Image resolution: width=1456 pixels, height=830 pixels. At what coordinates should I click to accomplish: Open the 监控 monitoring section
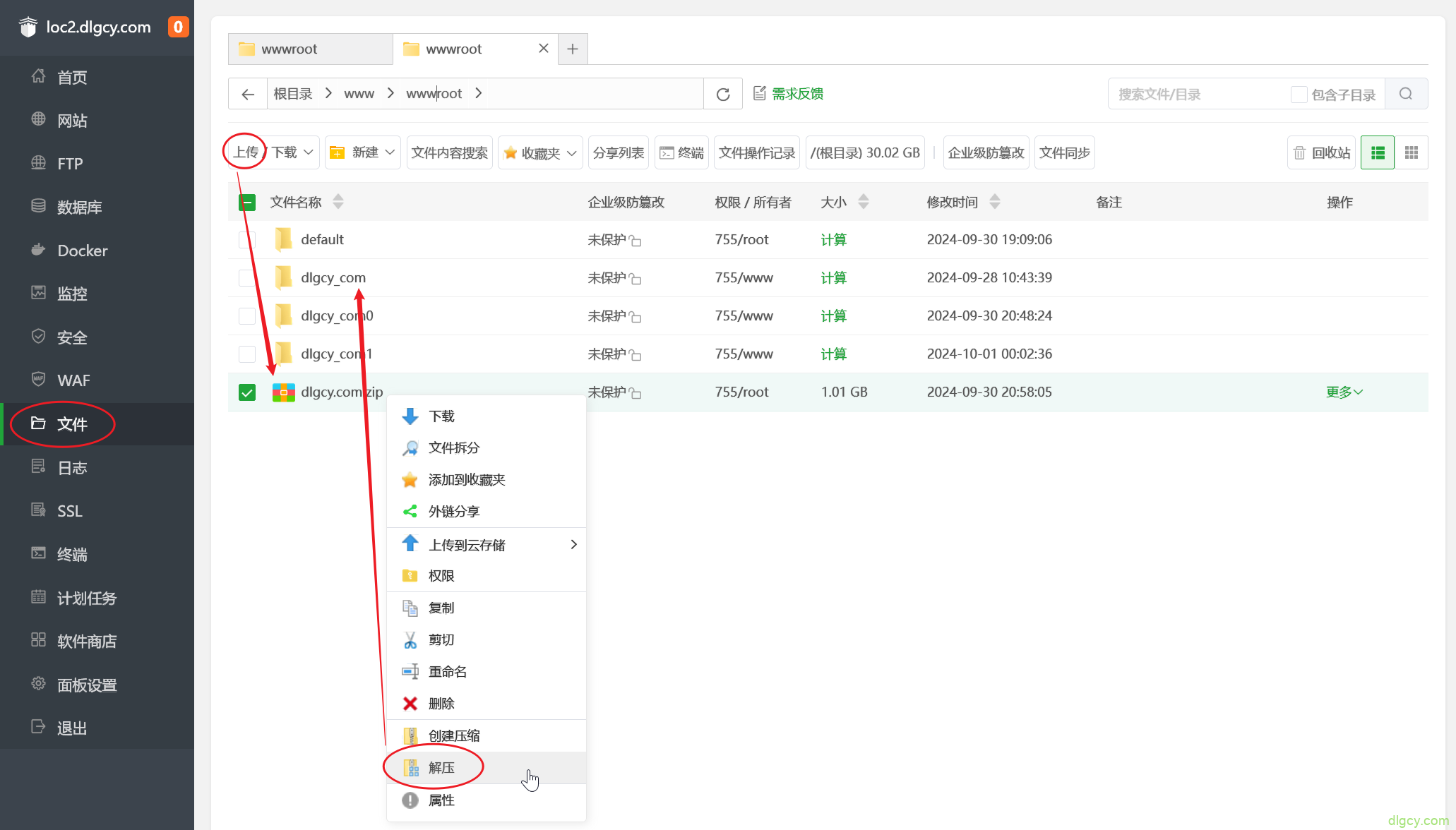tap(97, 294)
